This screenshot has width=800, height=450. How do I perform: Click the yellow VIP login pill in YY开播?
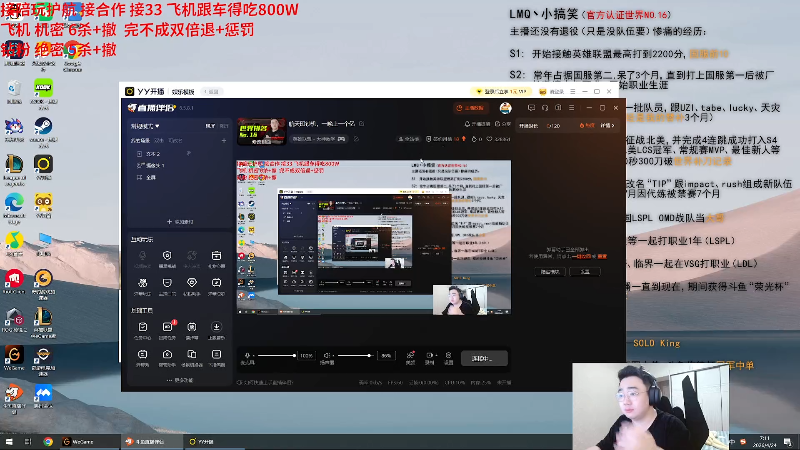tap(501, 91)
